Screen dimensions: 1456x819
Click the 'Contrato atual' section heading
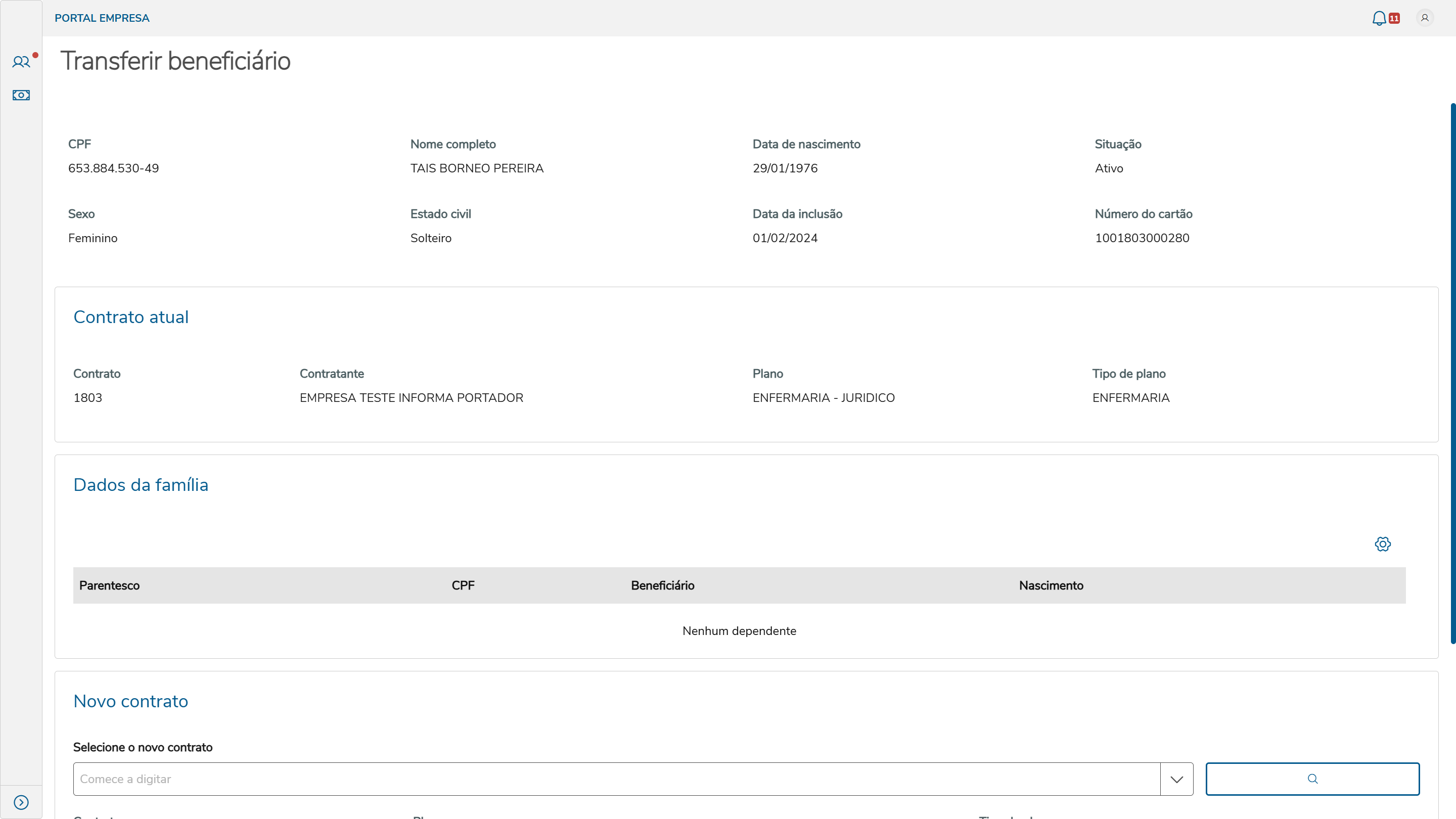point(130,317)
